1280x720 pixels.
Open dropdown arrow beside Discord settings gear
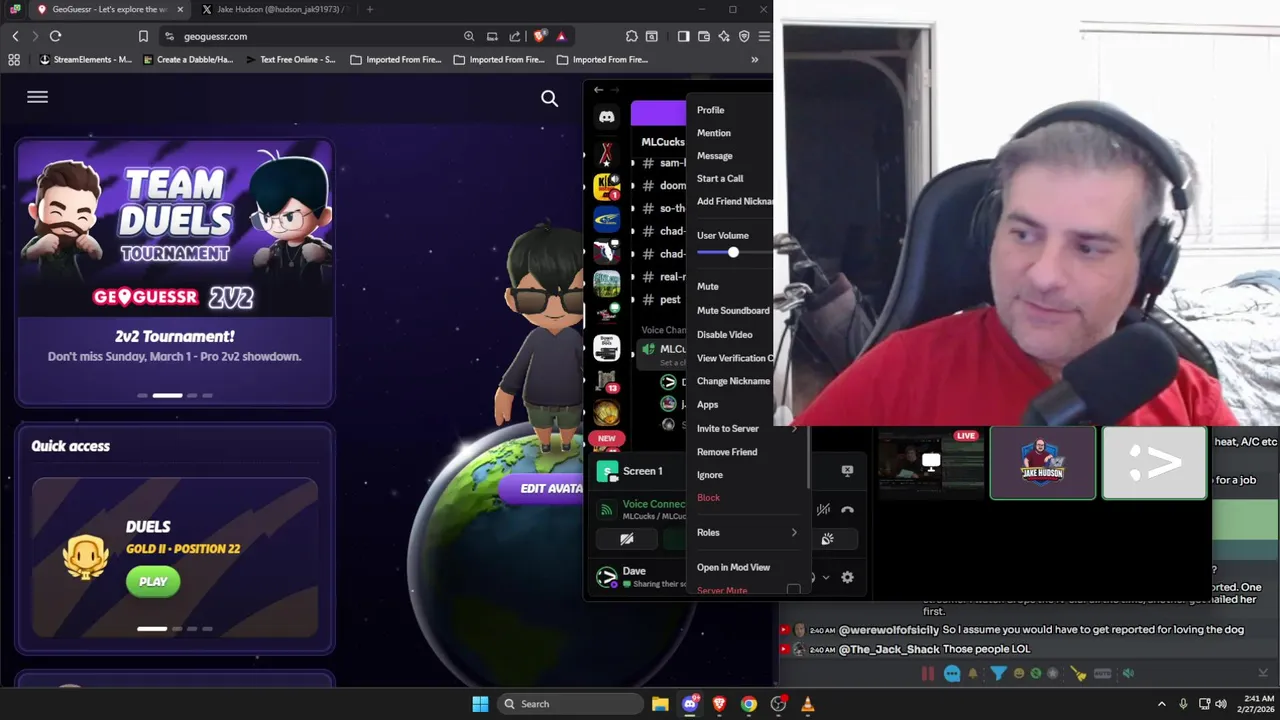(x=825, y=577)
